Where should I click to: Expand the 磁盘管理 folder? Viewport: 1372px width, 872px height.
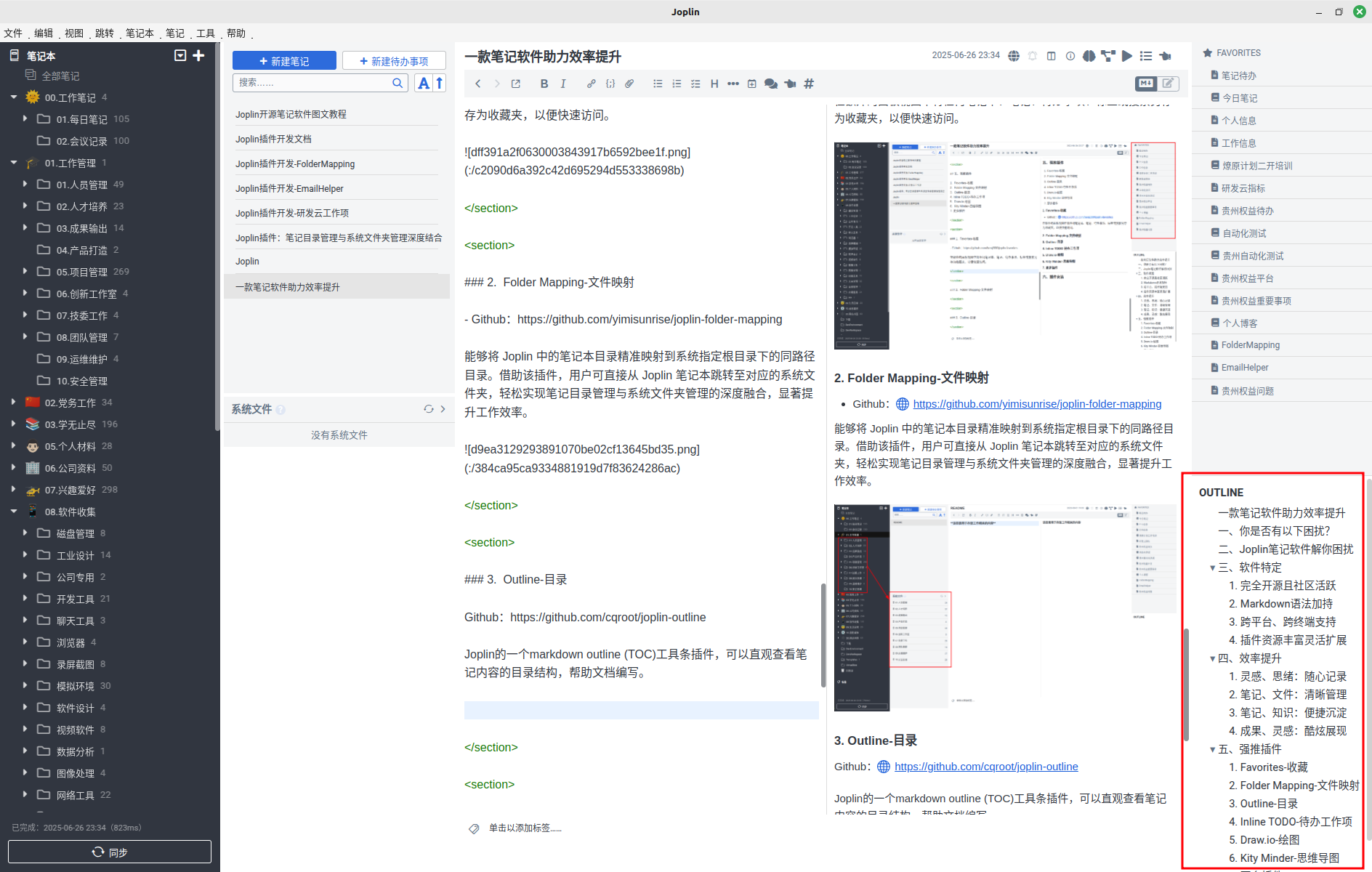pos(25,533)
